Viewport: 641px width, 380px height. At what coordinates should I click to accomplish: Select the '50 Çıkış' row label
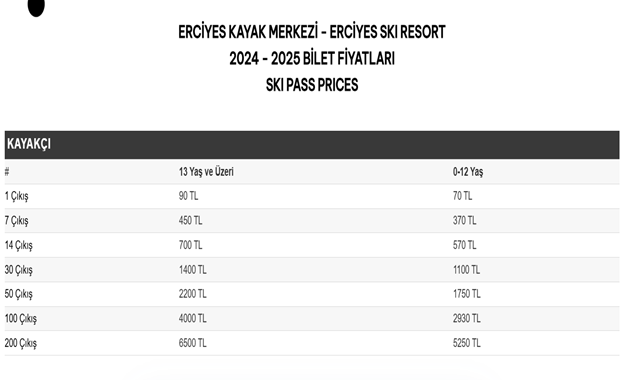[x=18, y=294]
